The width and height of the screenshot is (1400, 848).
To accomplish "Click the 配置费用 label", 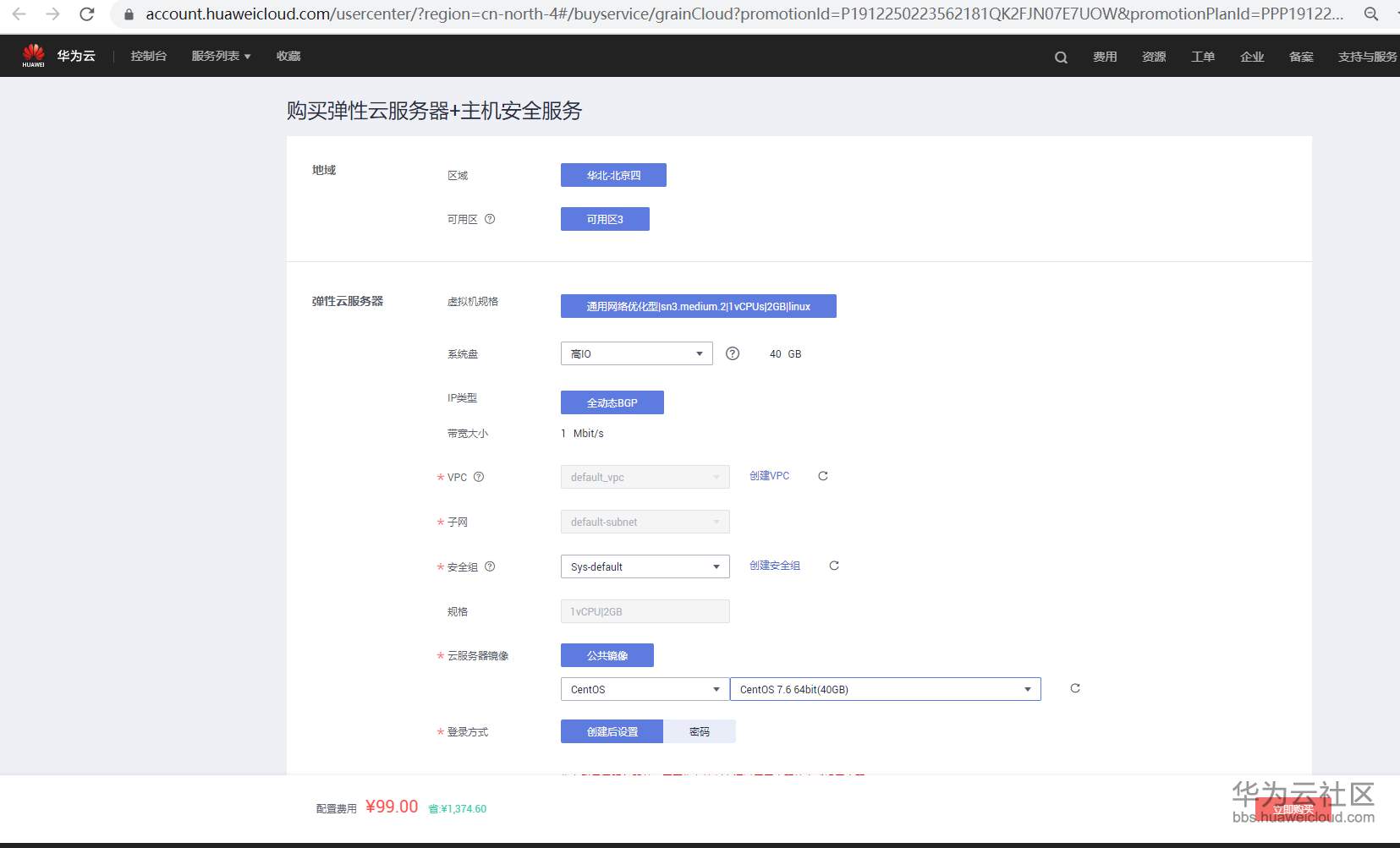I will [x=337, y=809].
